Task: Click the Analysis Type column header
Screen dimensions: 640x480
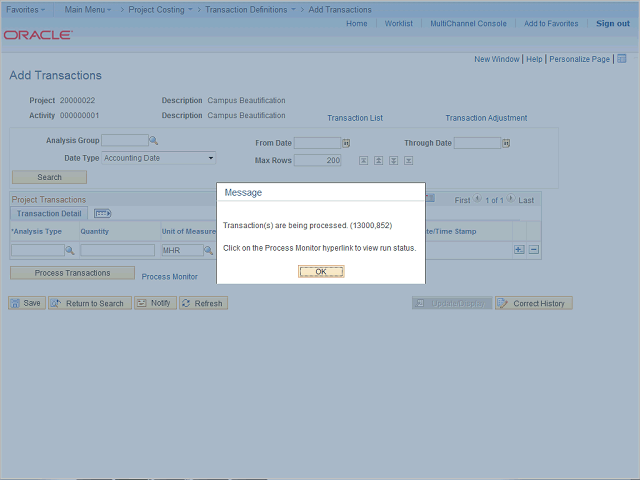Action: (36, 231)
